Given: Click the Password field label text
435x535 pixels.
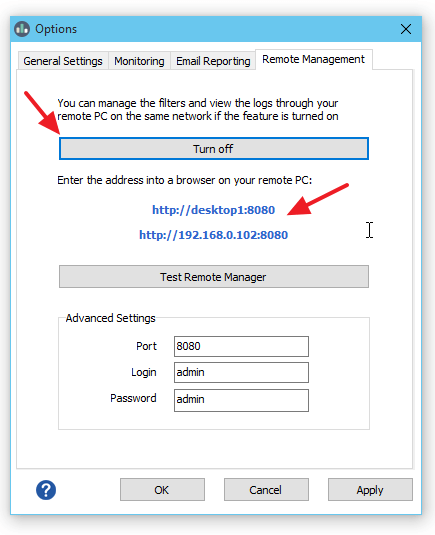Looking at the screenshot, I should coord(133,398).
